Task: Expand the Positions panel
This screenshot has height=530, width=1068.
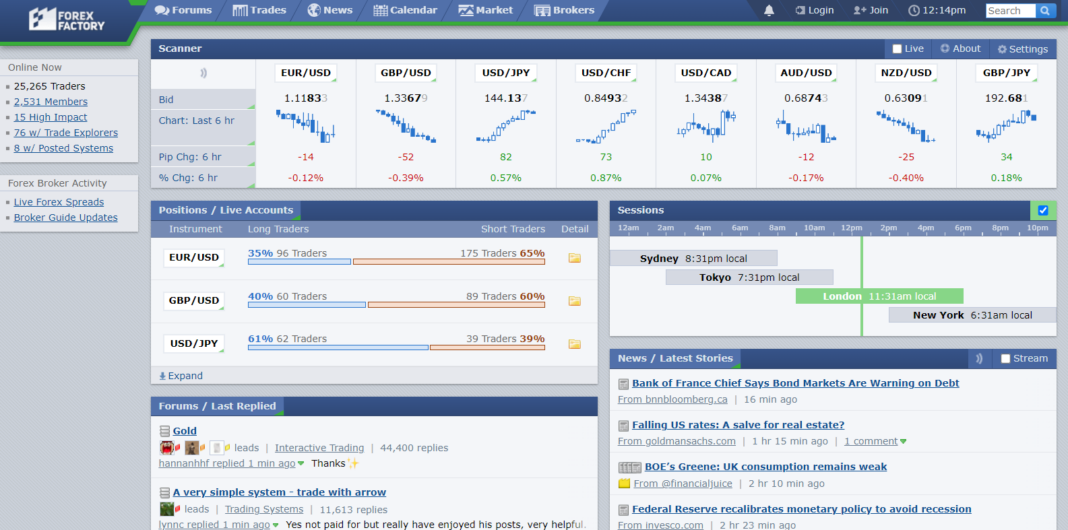Action: click(181, 376)
